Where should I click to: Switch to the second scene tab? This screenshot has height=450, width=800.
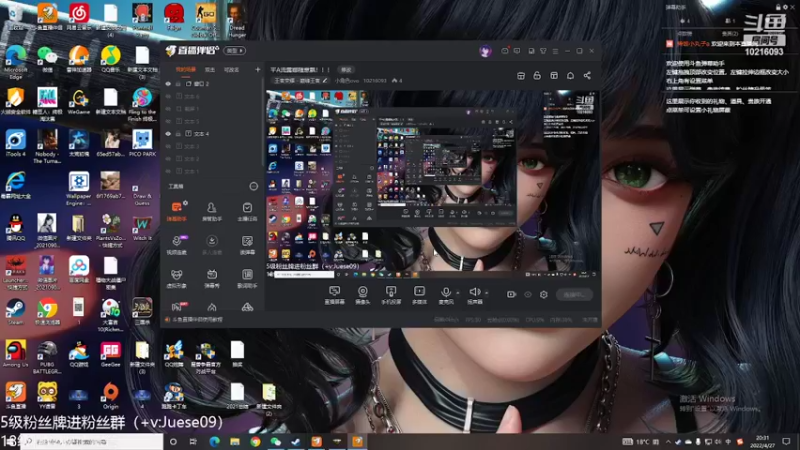[210, 69]
